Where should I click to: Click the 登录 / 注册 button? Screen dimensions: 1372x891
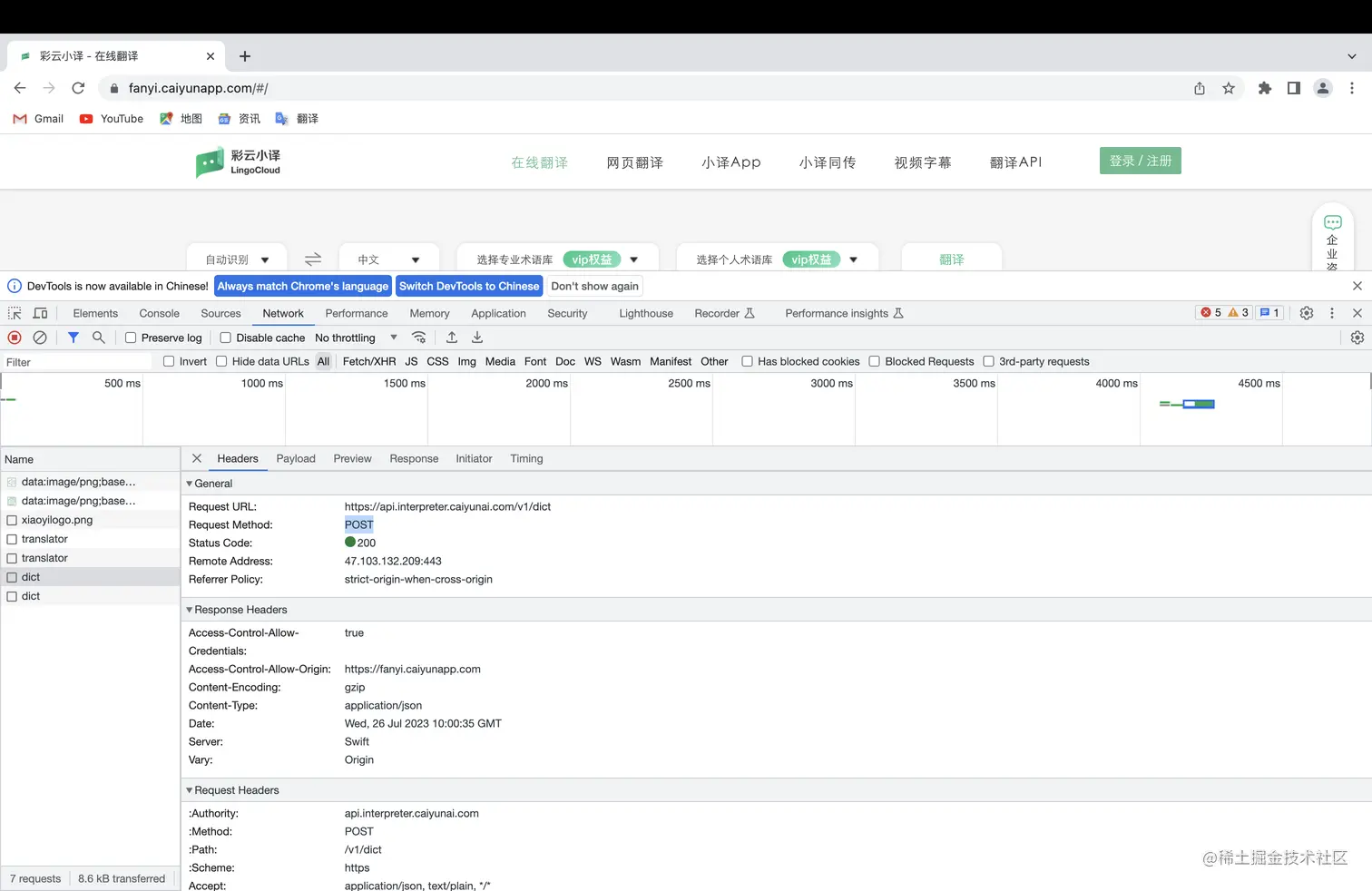click(x=1141, y=161)
